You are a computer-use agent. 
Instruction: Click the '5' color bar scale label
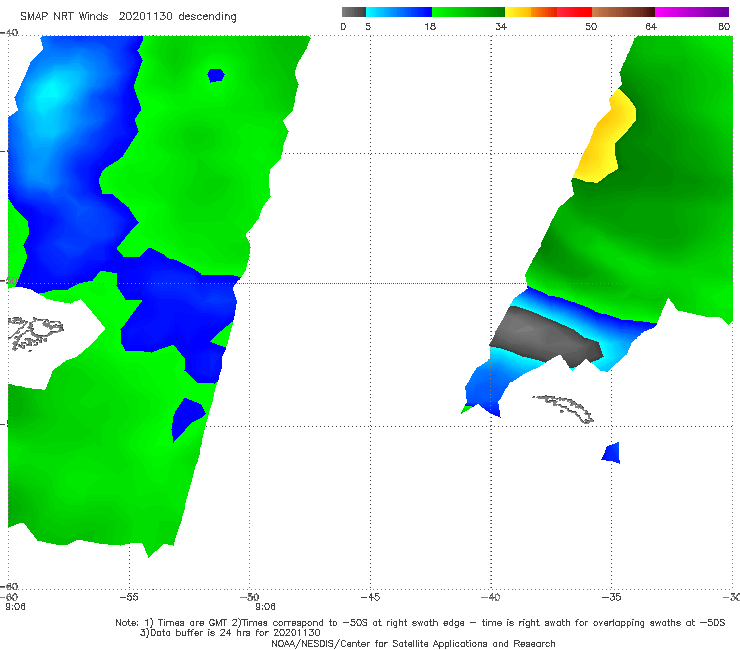point(368,26)
